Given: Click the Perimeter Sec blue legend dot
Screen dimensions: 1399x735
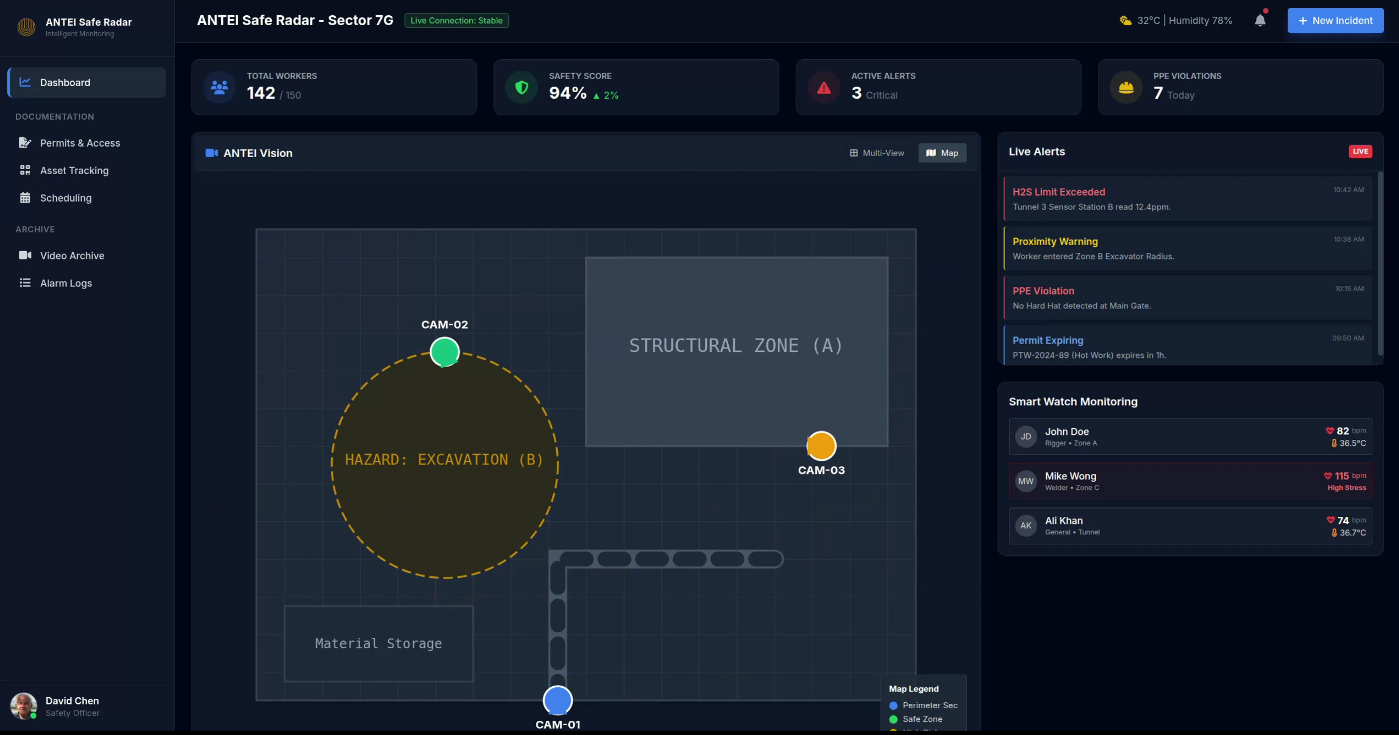Looking at the screenshot, I should pyautogui.click(x=894, y=705).
